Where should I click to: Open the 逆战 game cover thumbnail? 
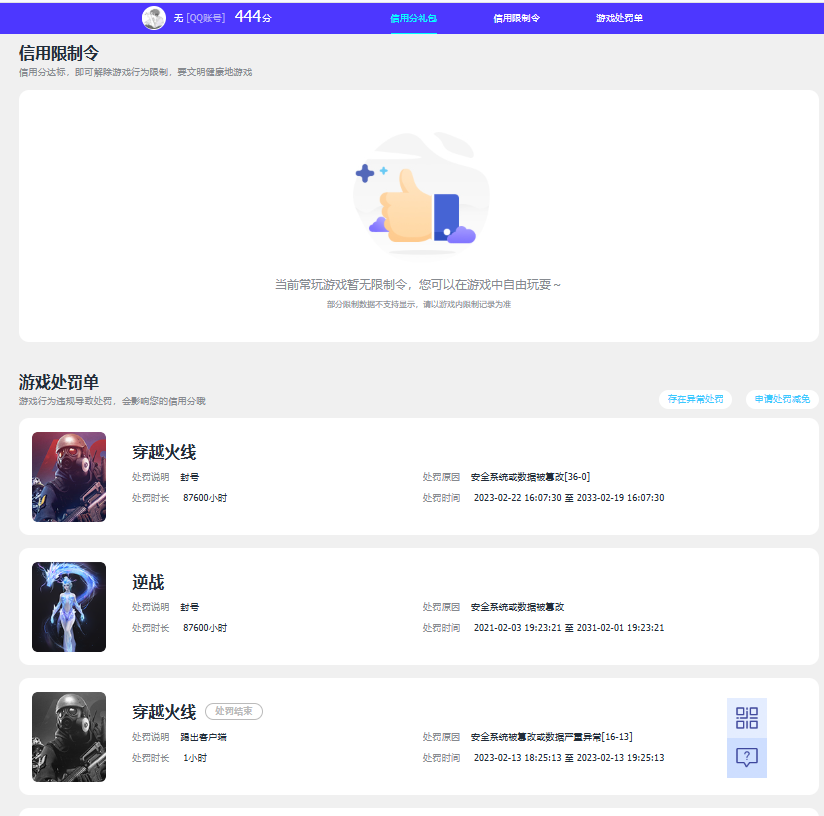[x=69, y=607]
